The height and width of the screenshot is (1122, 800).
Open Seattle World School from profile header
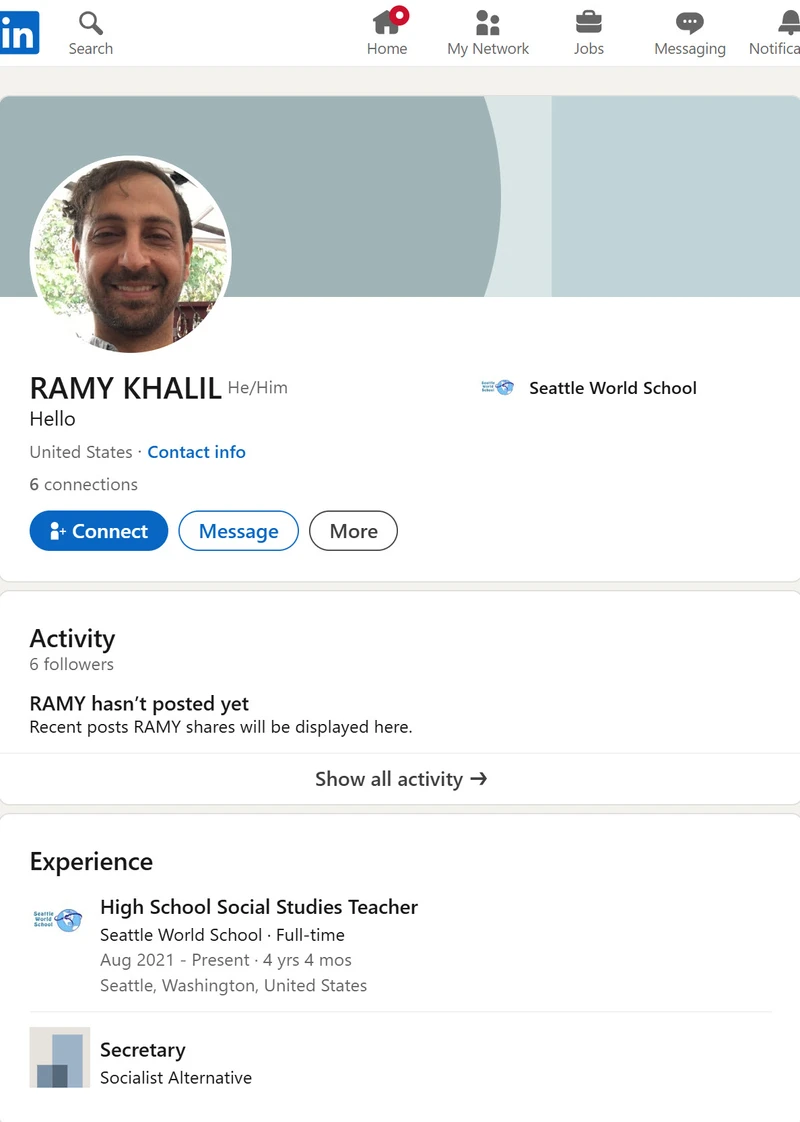point(612,388)
